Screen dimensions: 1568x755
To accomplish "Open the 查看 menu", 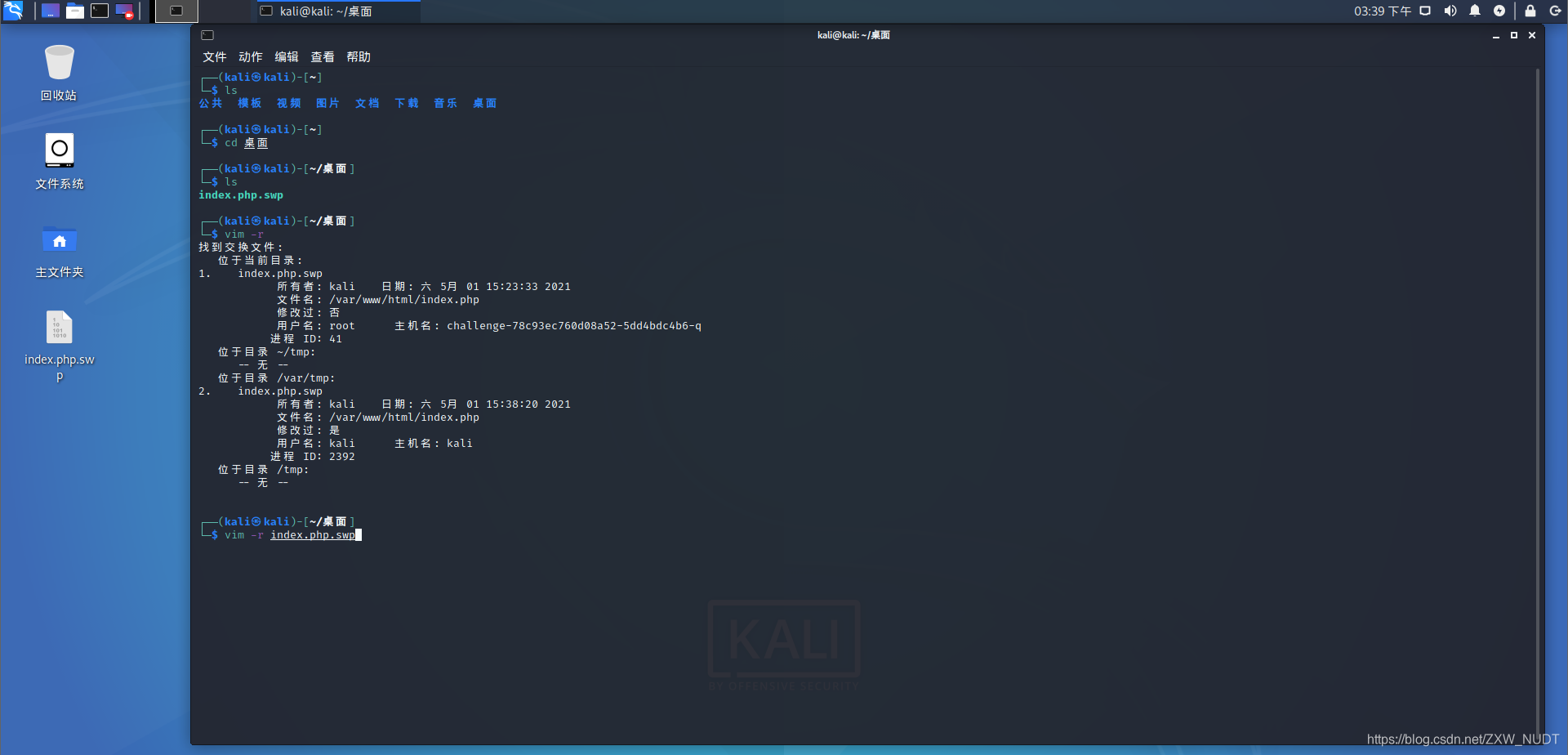I will pos(323,56).
